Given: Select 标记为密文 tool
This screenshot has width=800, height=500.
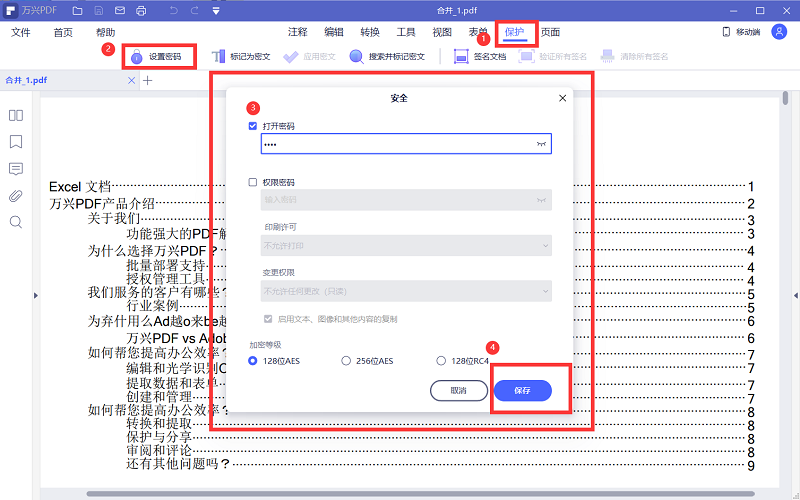Looking at the screenshot, I should point(240,57).
